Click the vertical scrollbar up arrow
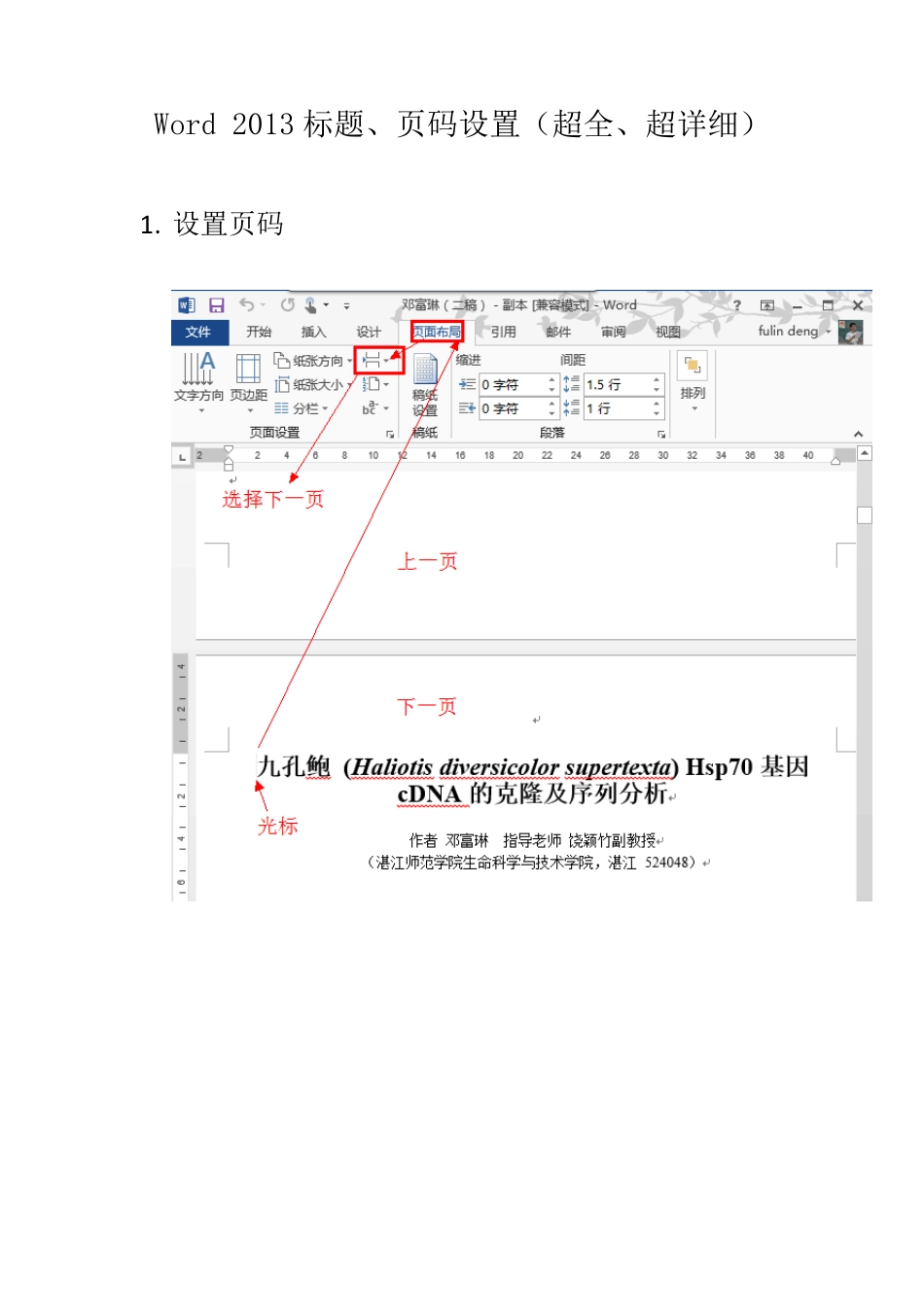Image resolution: width=924 pixels, height=1307 pixels. click(x=865, y=453)
